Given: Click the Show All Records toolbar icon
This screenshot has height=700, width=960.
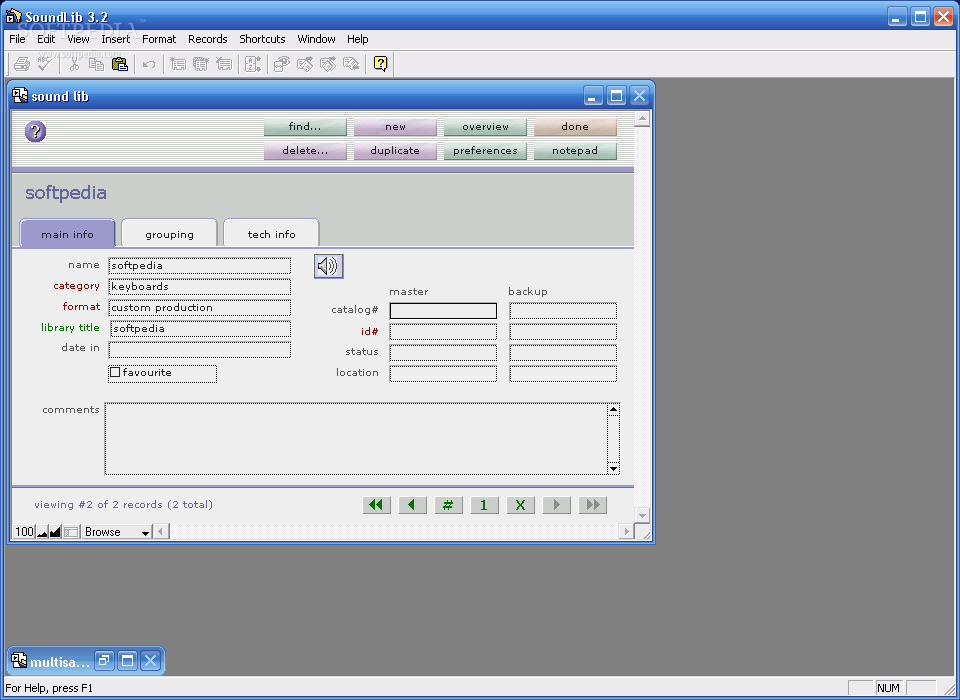Looking at the screenshot, I should [305, 64].
